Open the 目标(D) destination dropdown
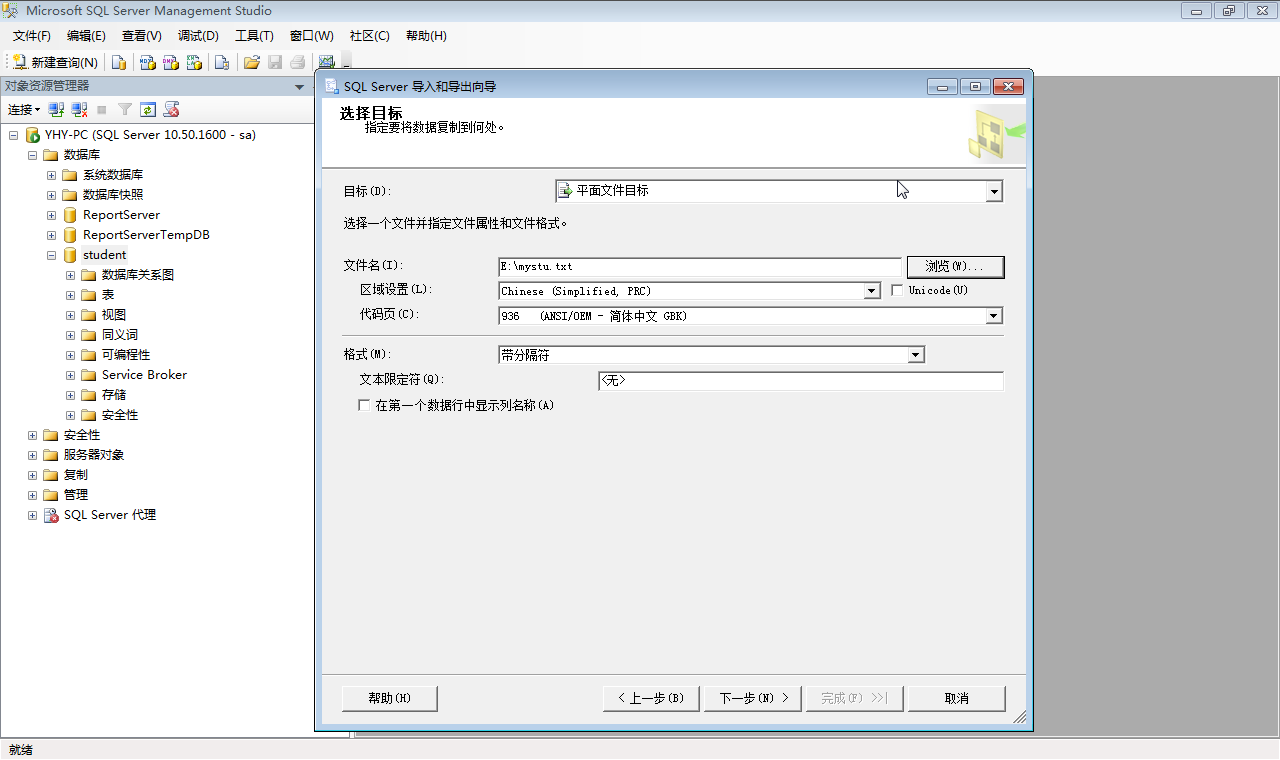 click(994, 191)
